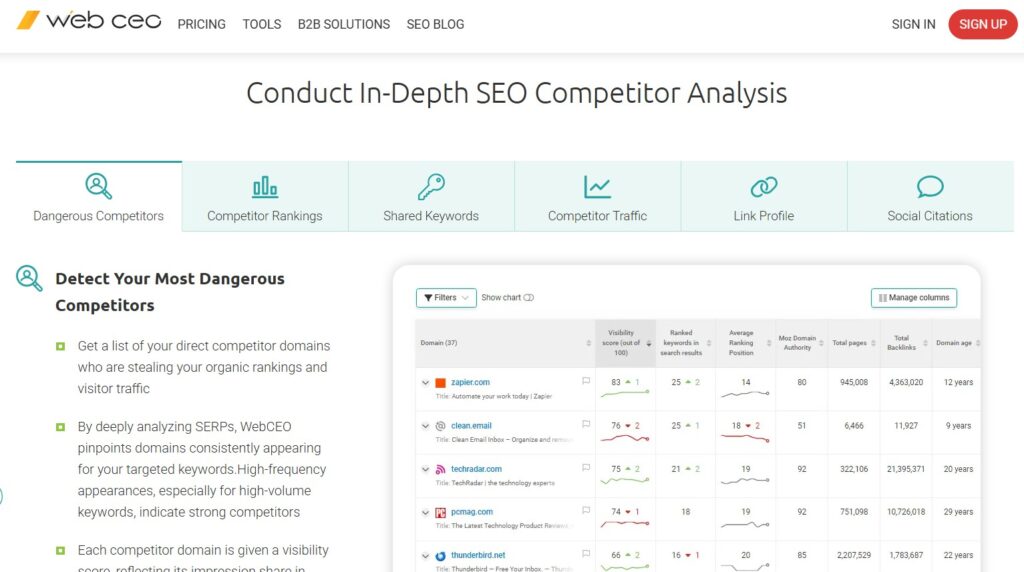The image size is (1024, 572).
Task: Click the flag icon for zapier.com
Action: [x=586, y=381]
